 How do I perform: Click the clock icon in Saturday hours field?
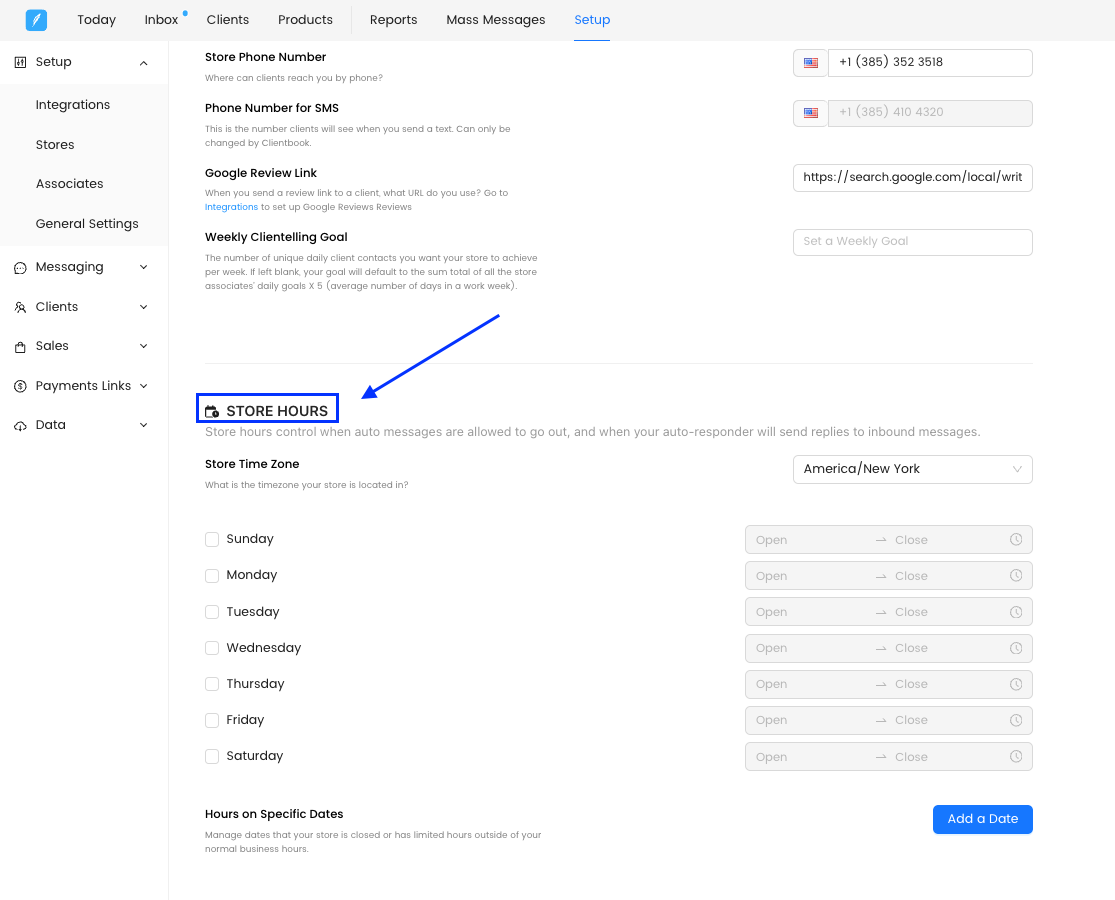coord(1016,756)
